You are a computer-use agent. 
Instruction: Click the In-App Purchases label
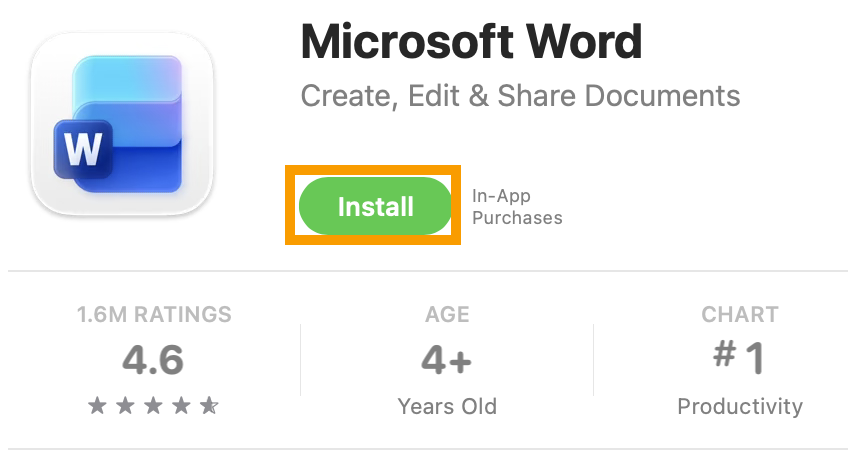(516, 207)
